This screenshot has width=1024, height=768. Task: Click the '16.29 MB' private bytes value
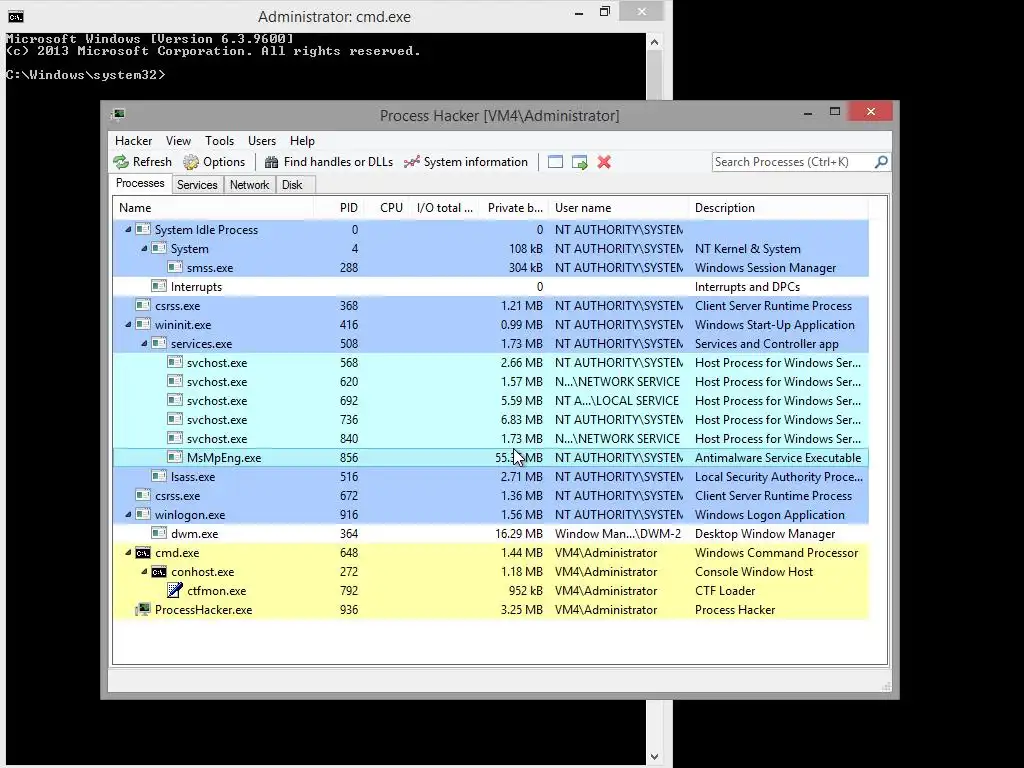pyautogui.click(x=519, y=534)
